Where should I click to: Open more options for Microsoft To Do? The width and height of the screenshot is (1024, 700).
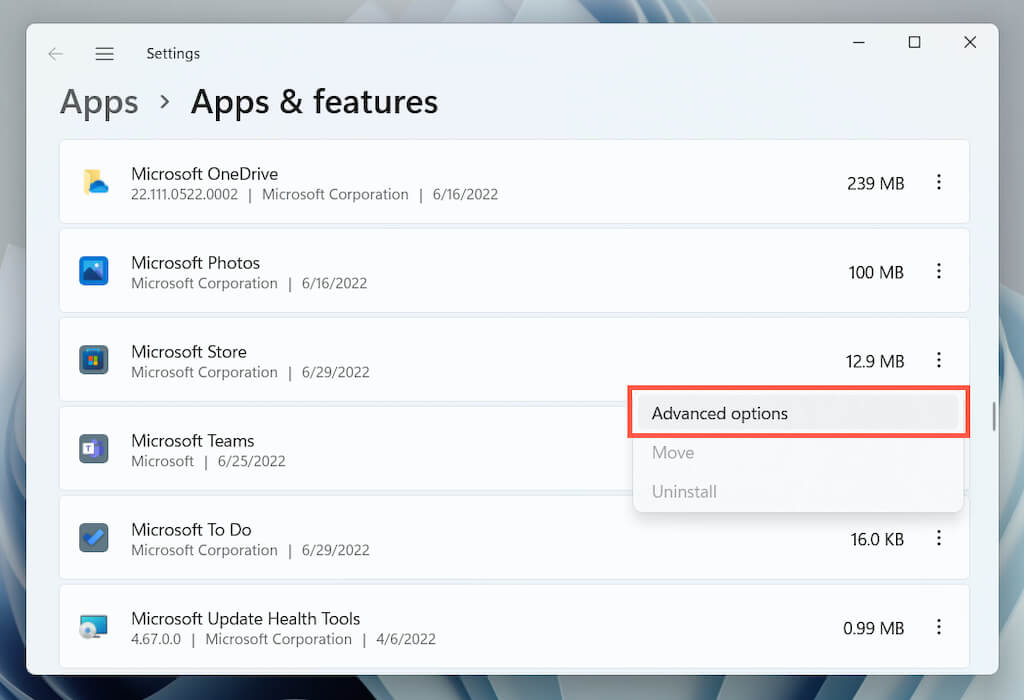click(x=938, y=538)
